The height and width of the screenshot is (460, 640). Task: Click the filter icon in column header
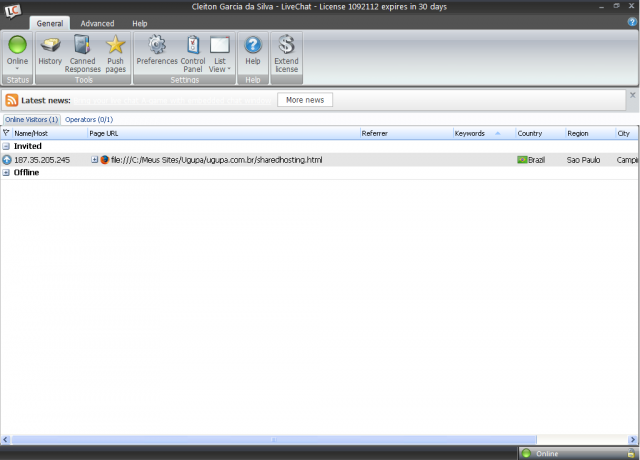[x=6, y=133]
